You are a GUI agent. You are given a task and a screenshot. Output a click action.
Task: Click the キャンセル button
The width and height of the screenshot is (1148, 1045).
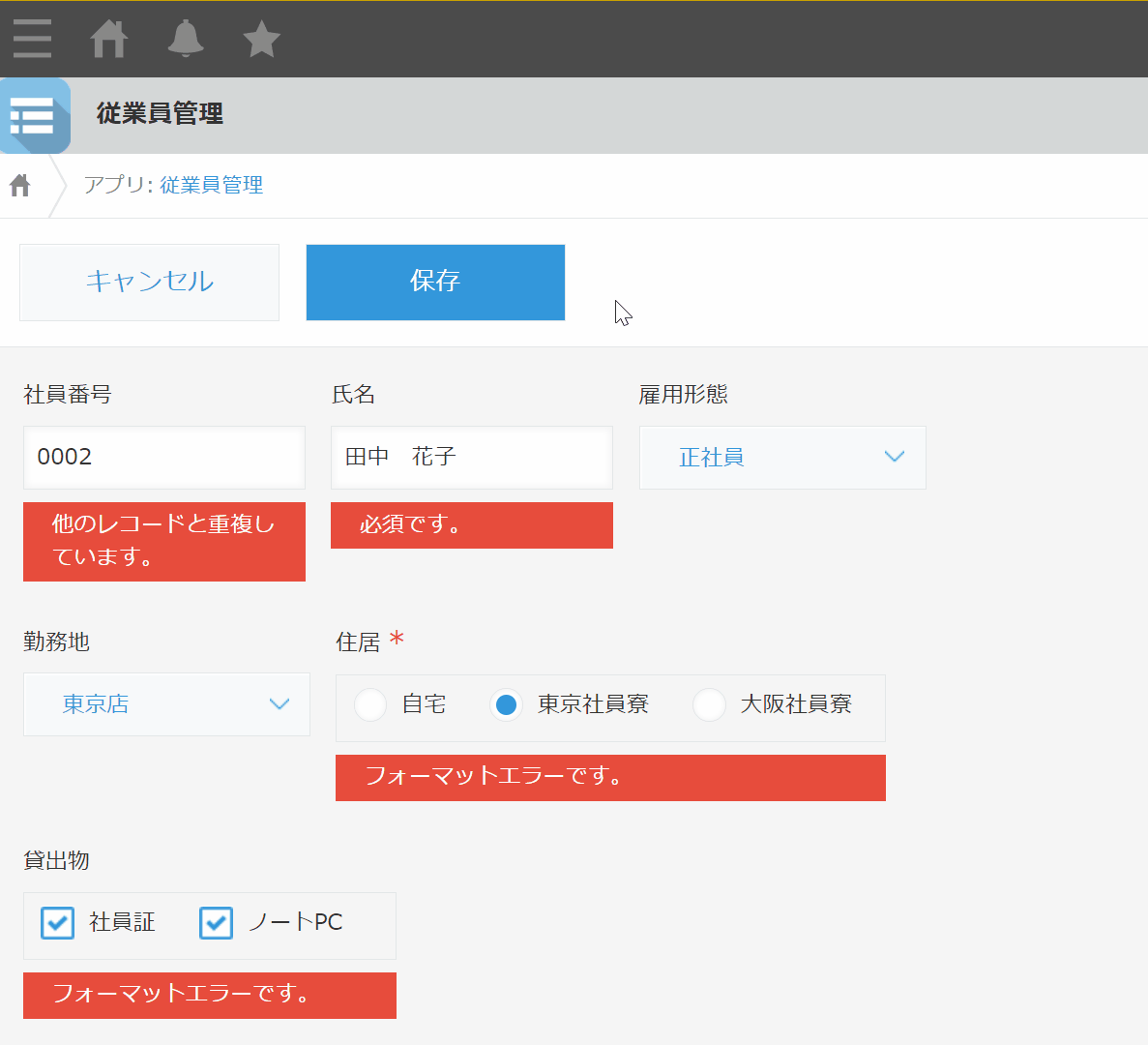pos(149,282)
